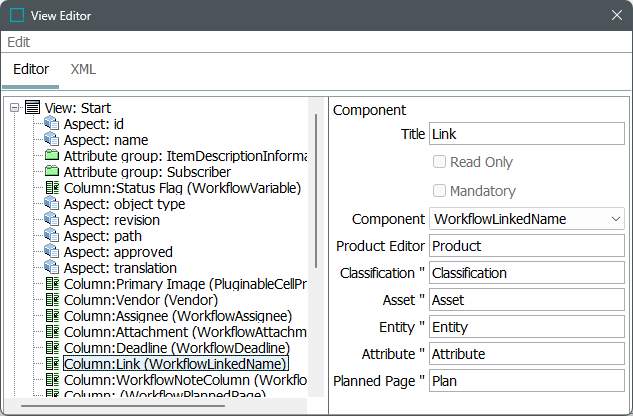
Task: Click the cube icon next to Aspect: revision
Action: (x=52, y=220)
